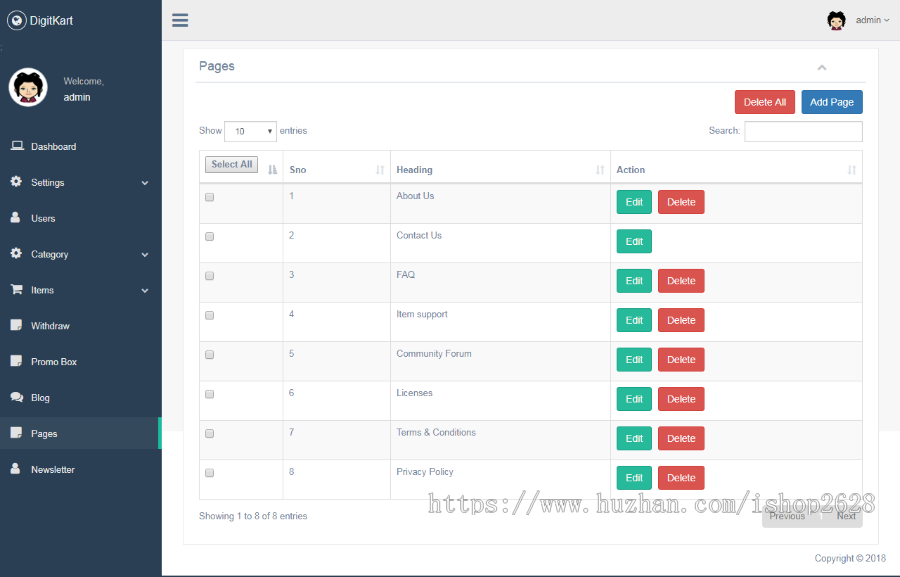
Task: Edit the FAQ page
Action: (x=634, y=281)
